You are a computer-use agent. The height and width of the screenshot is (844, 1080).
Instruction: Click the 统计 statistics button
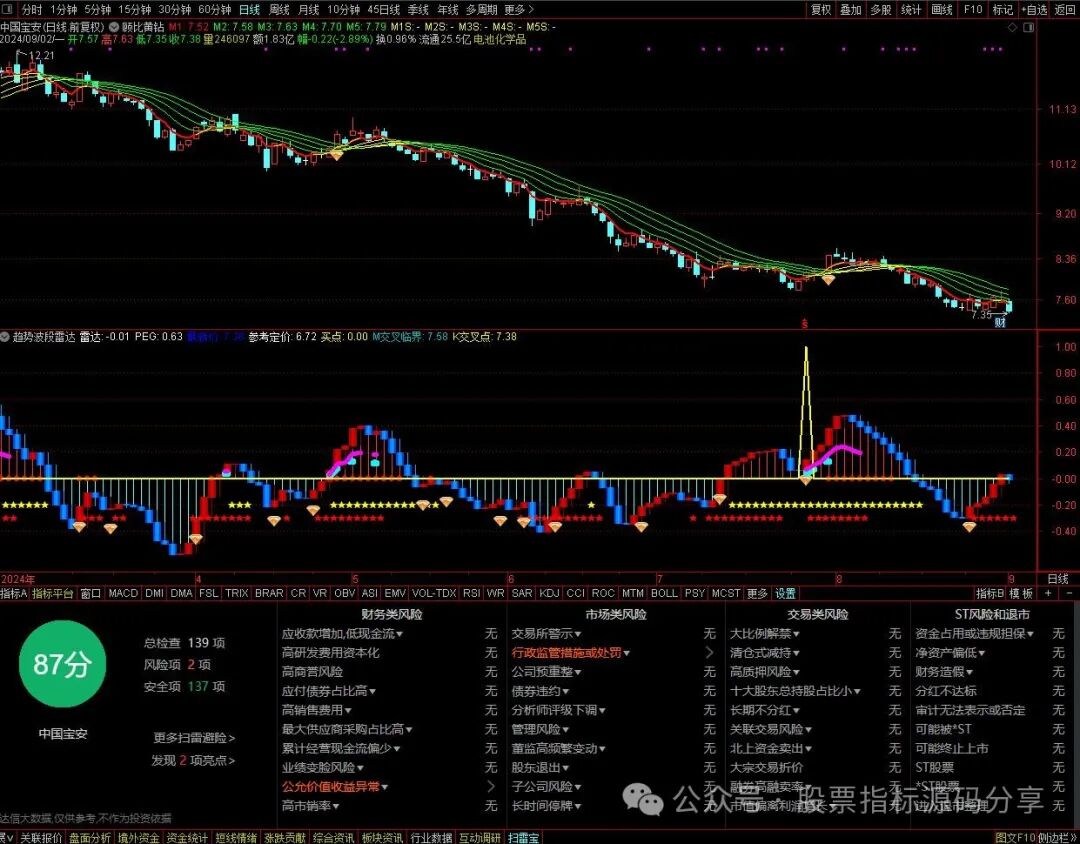point(911,10)
